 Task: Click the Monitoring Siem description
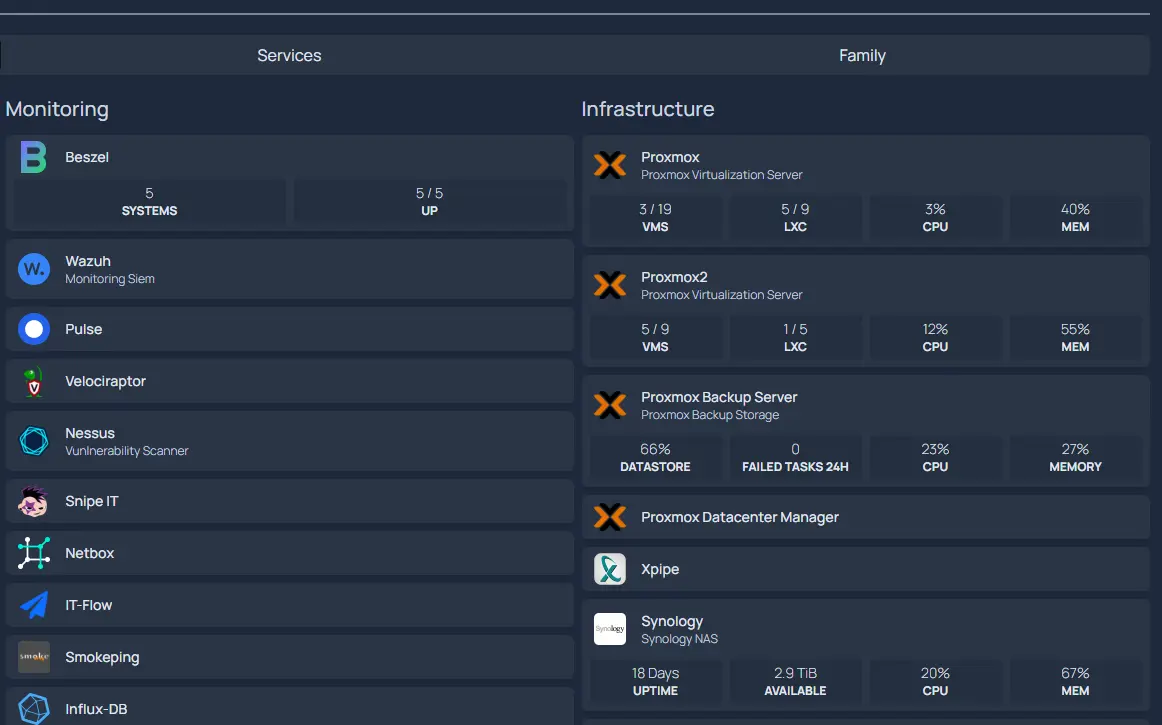110,279
